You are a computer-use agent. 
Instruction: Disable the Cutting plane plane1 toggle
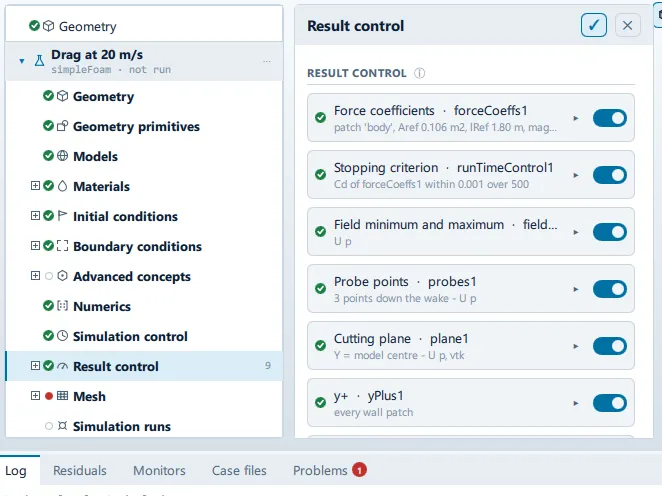[610, 346]
